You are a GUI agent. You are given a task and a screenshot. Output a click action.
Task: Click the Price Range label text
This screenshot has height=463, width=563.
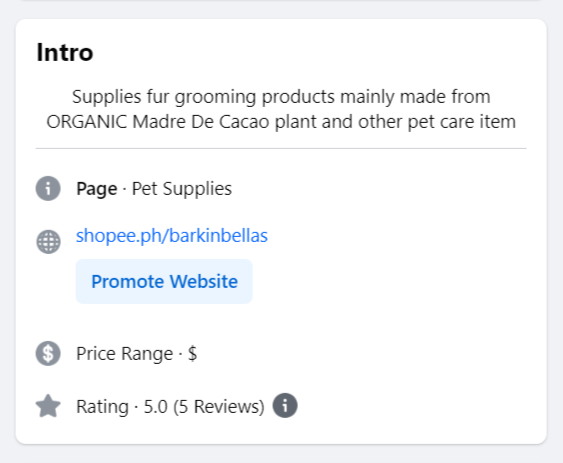[x=125, y=354]
